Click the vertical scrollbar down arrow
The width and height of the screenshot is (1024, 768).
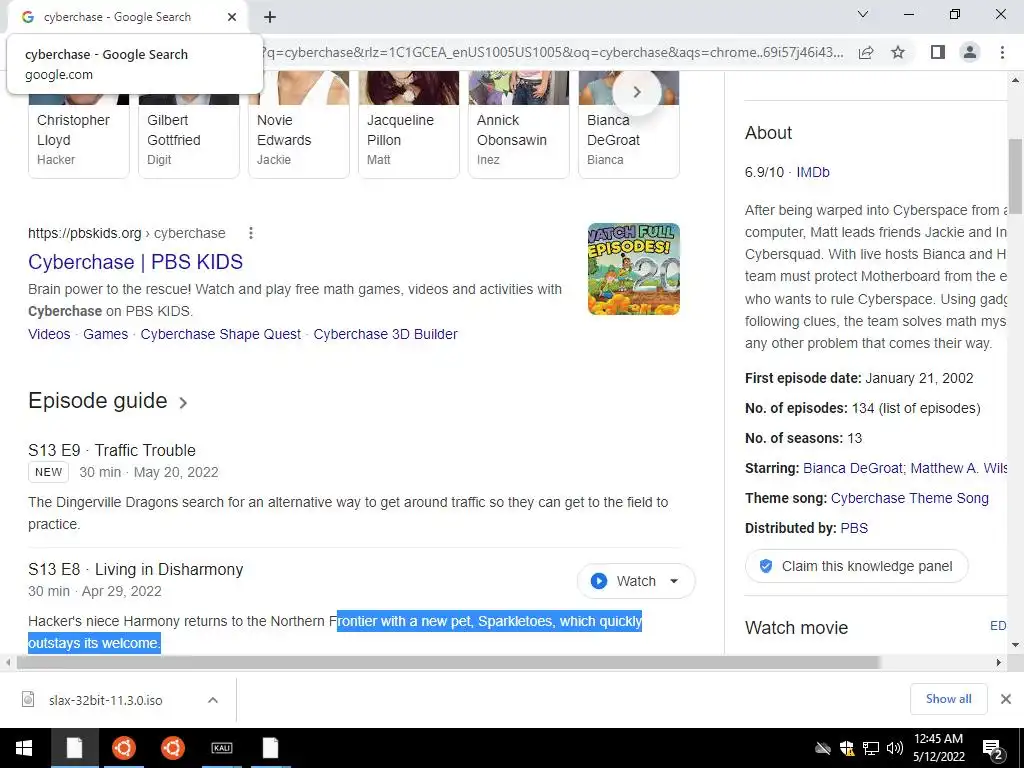coord(1015,645)
